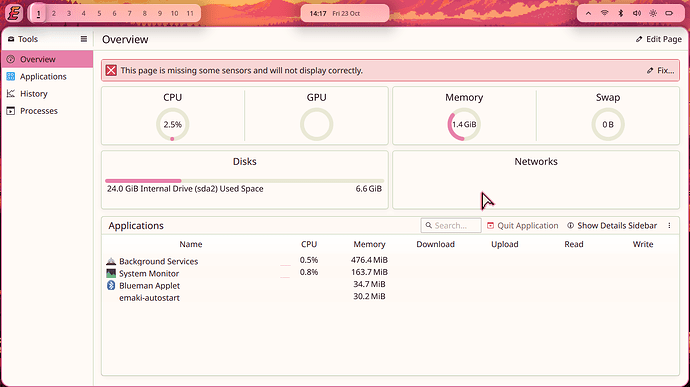690x387 pixels.
Task: Expand the system tray chevron
Action: 588,13
